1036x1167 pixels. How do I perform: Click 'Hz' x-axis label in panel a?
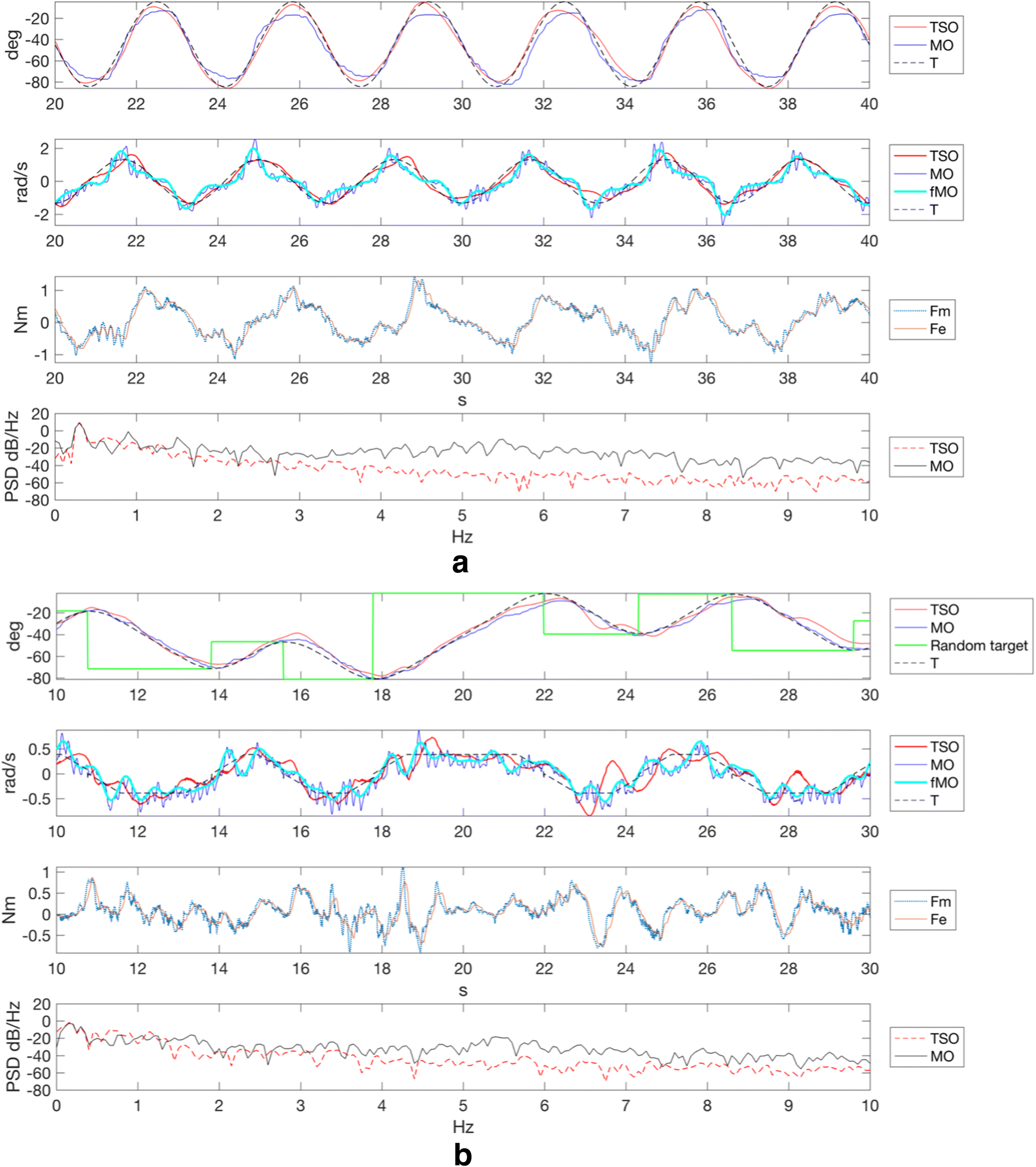(462, 537)
